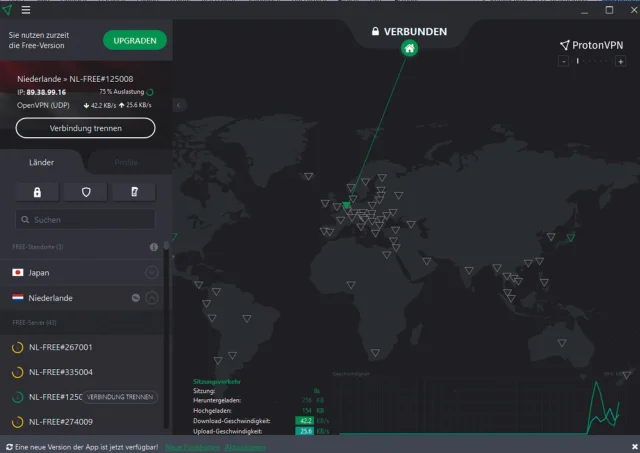Maximize the ProtonVPN window
The width and height of the screenshot is (640, 453).
(609, 10)
